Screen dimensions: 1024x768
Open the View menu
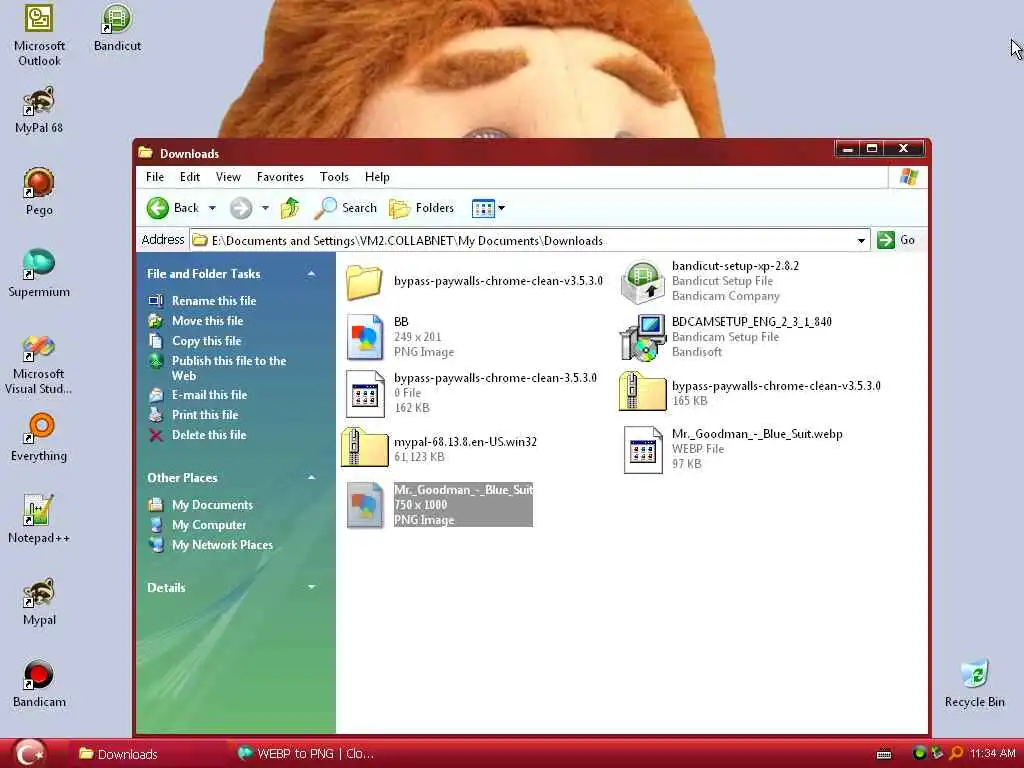coord(229,177)
